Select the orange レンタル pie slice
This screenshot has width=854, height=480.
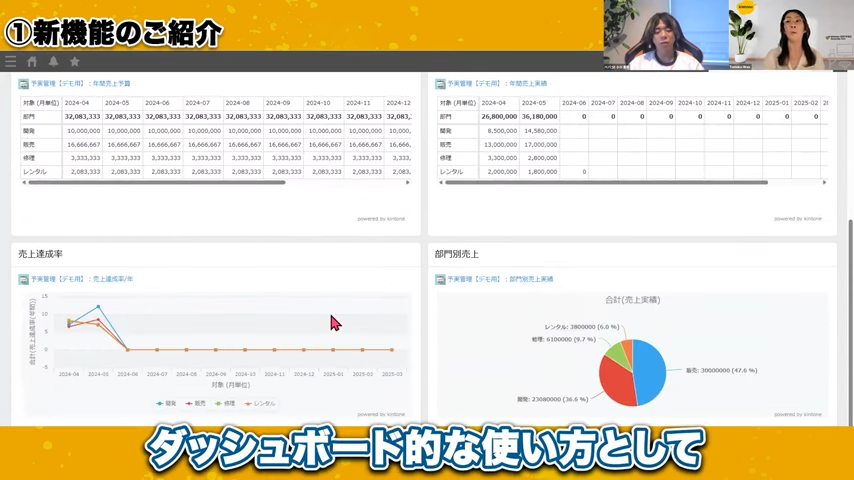pos(627,349)
